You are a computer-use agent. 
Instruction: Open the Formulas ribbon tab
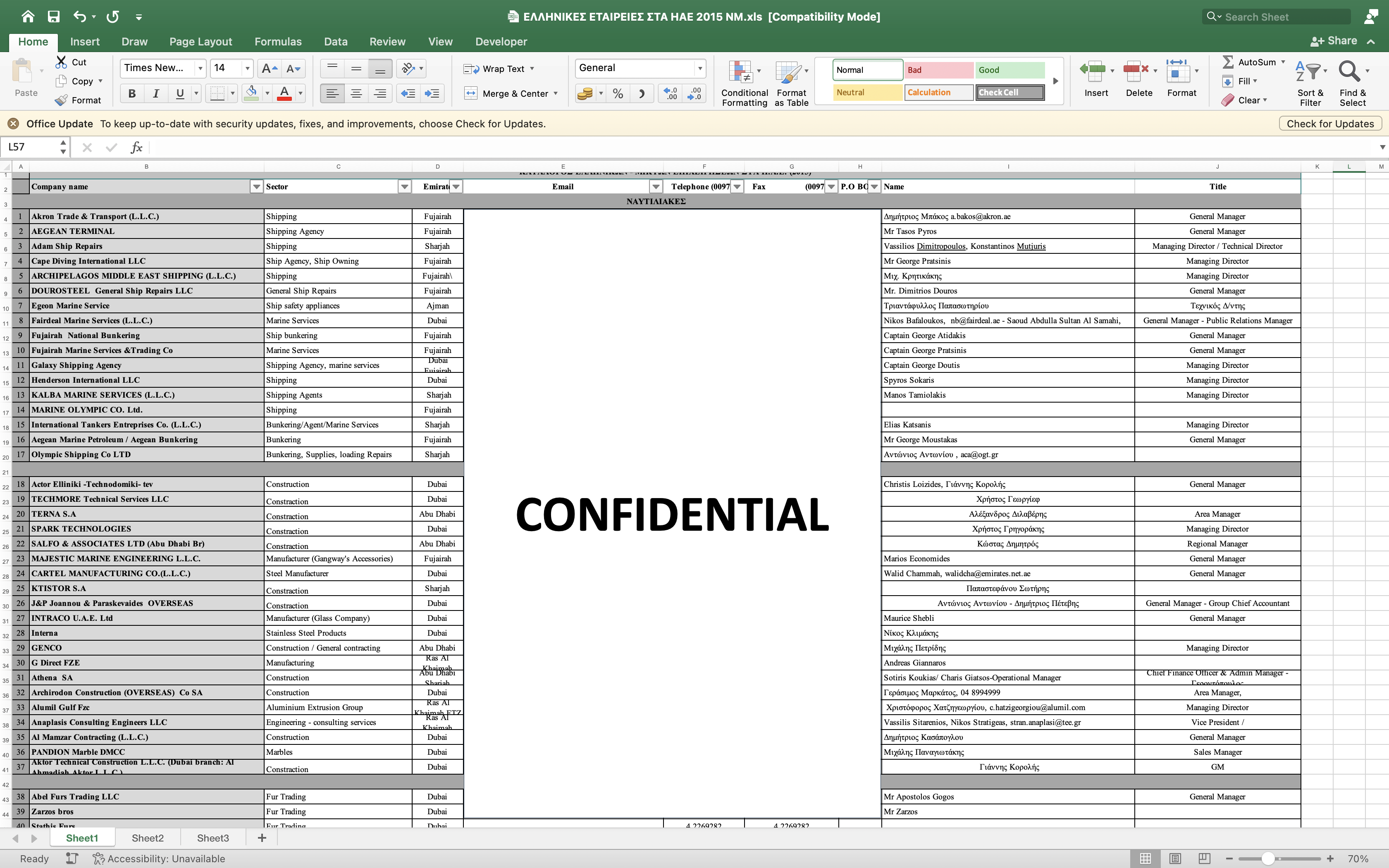[x=278, y=41]
